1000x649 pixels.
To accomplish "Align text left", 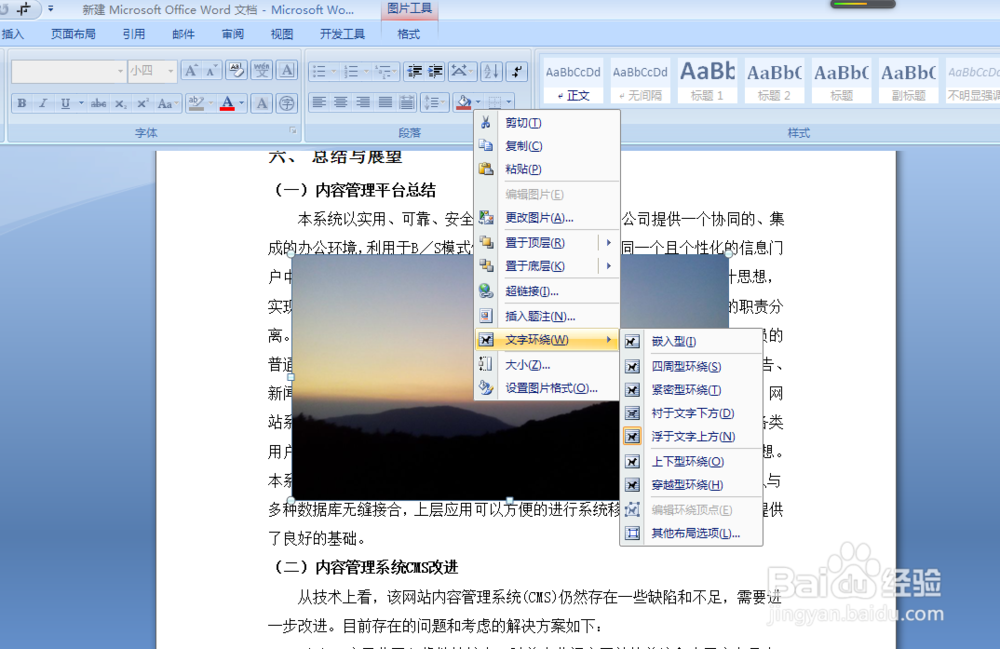I will (319, 103).
